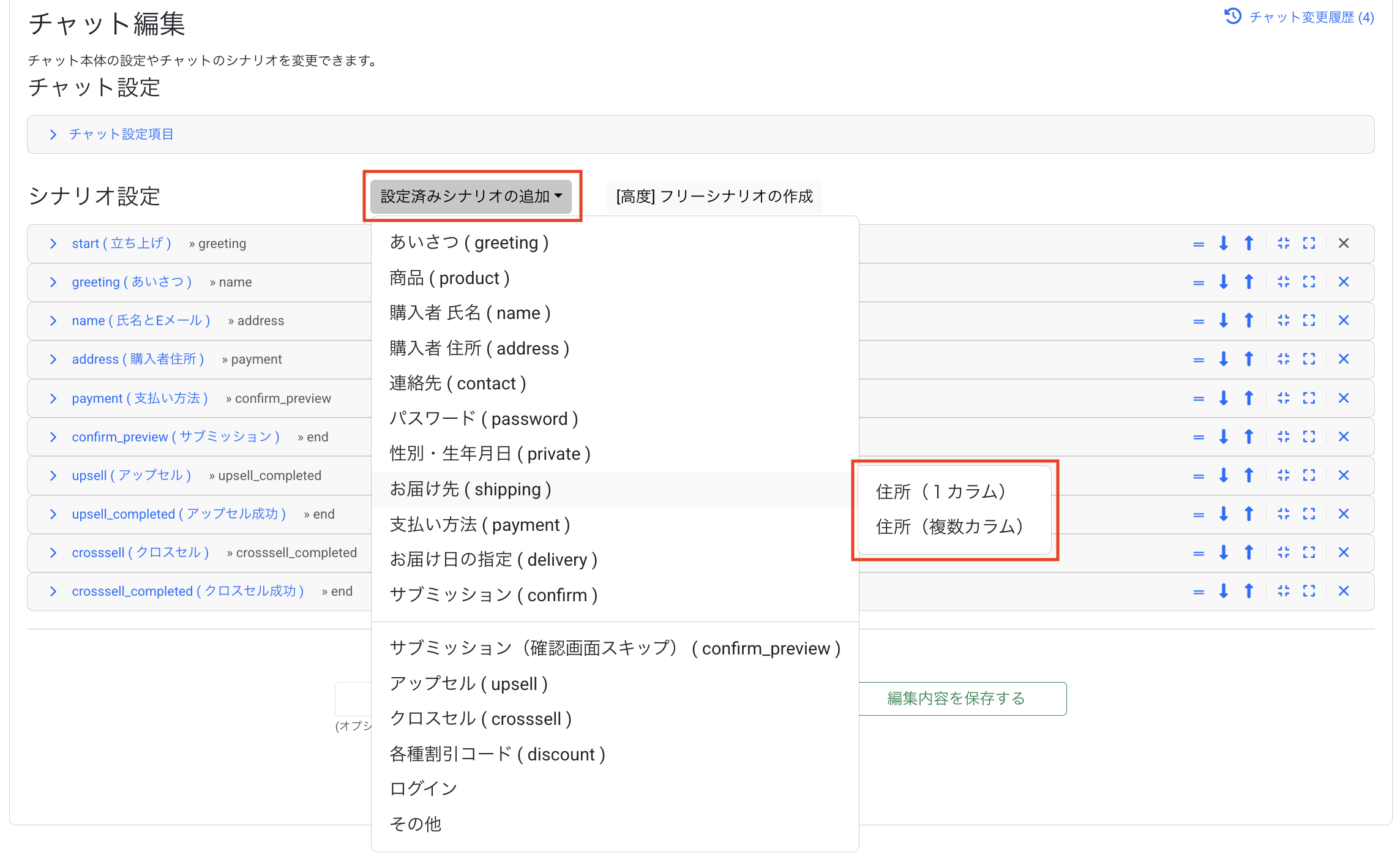Move the start row down
The image size is (1400, 859).
1224,243
